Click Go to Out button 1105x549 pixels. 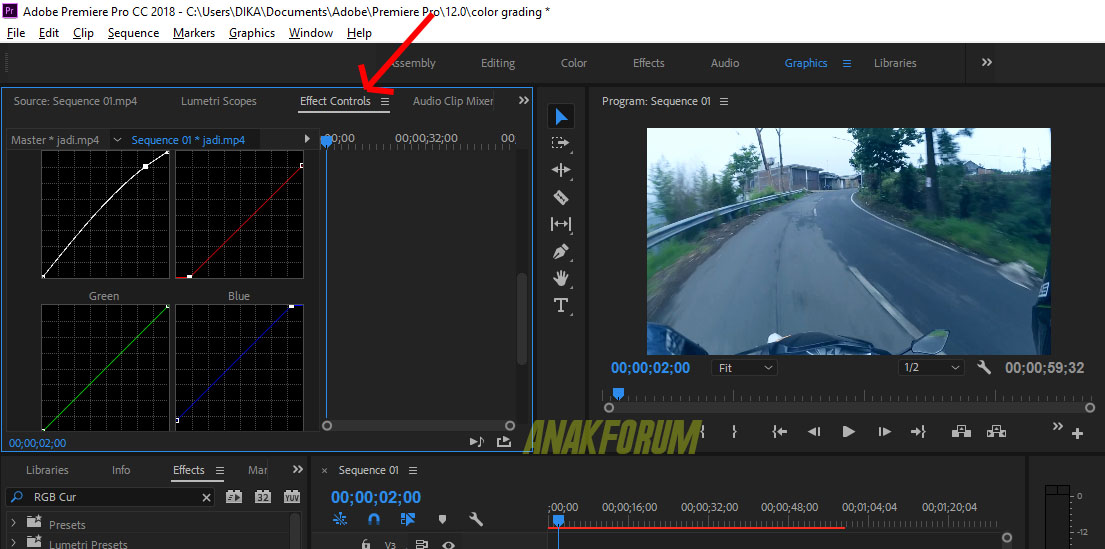click(918, 432)
